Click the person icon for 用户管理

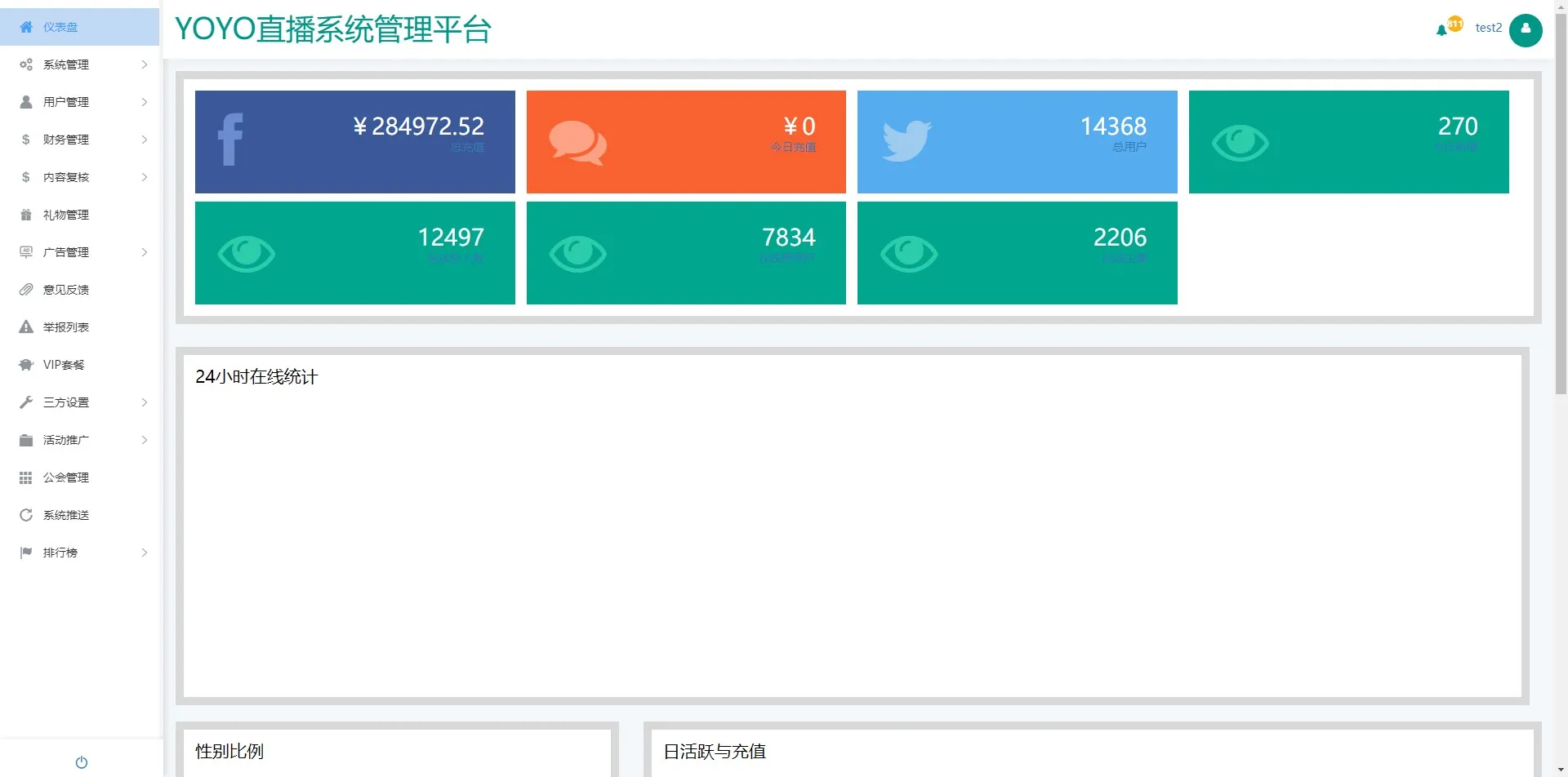[x=26, y=102]
